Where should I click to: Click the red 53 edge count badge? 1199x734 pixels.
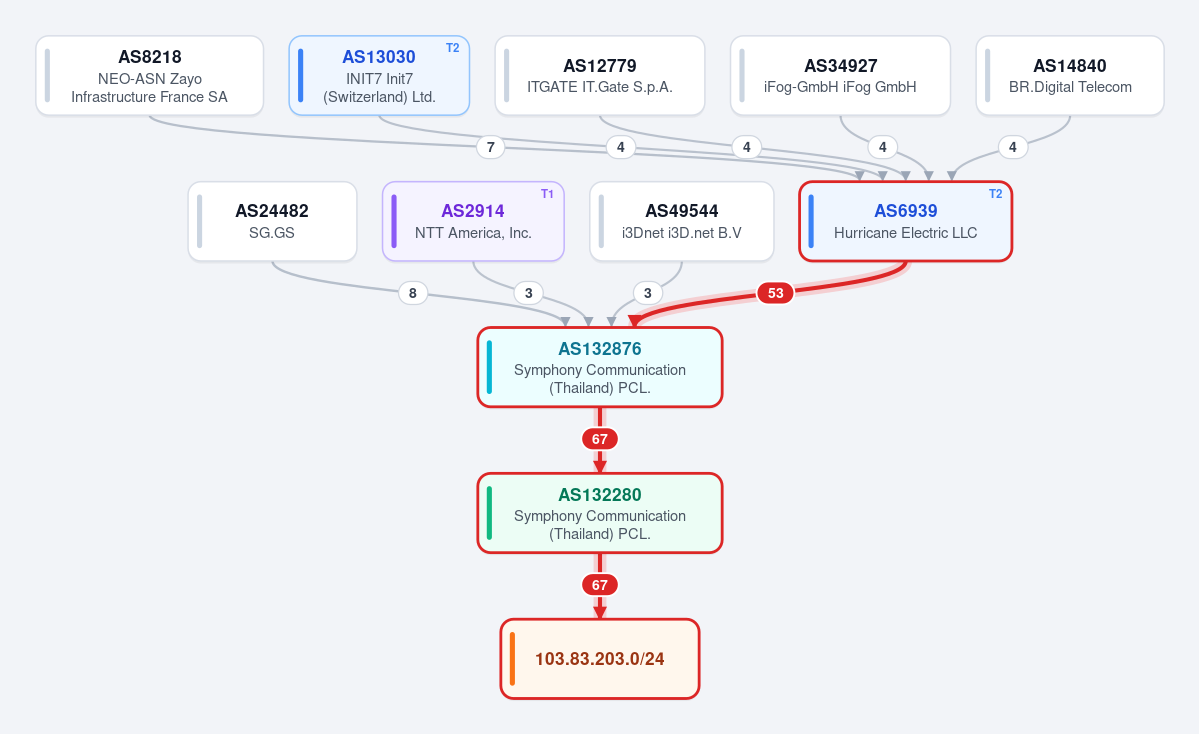[775, 293]
